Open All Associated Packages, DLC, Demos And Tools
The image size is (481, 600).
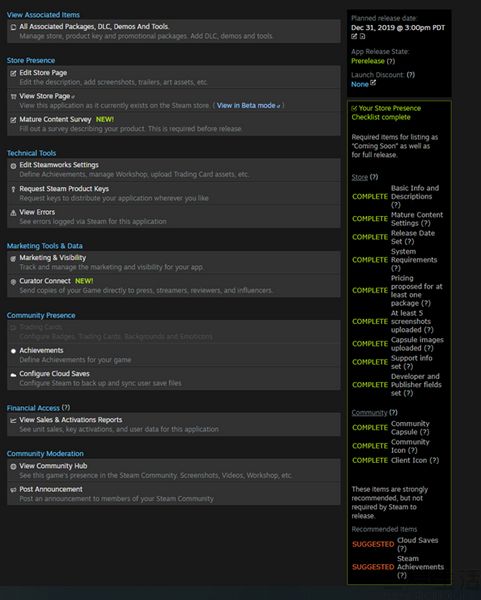coord(94,26)
